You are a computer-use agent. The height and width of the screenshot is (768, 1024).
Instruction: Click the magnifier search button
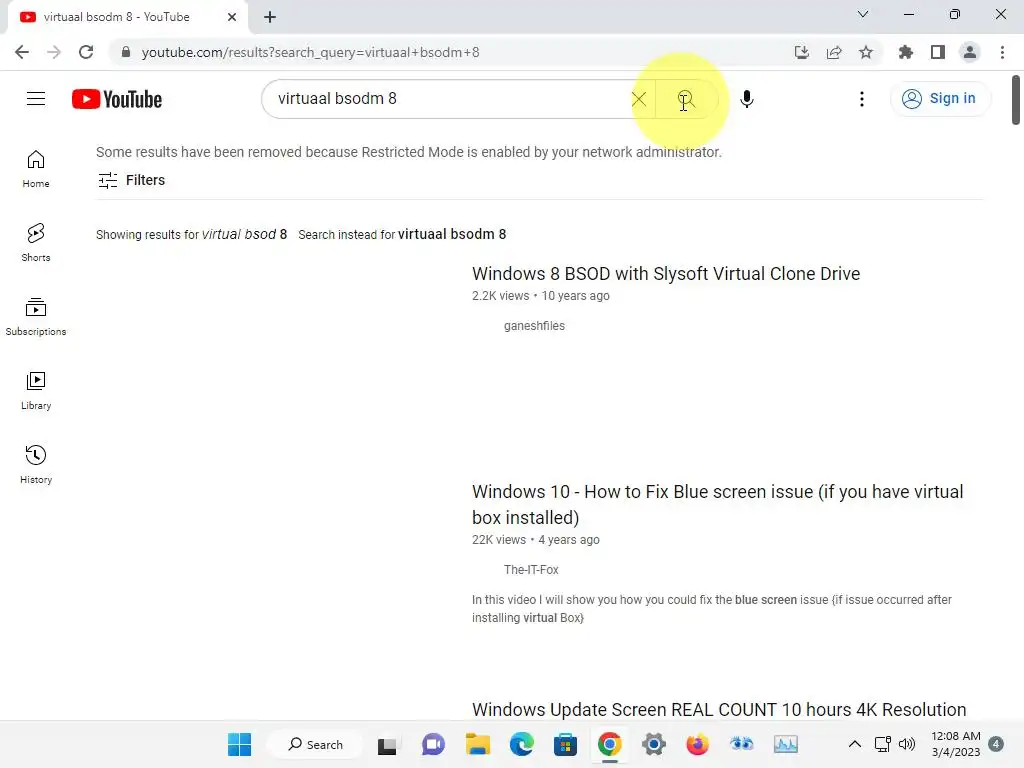coord(685,99)
